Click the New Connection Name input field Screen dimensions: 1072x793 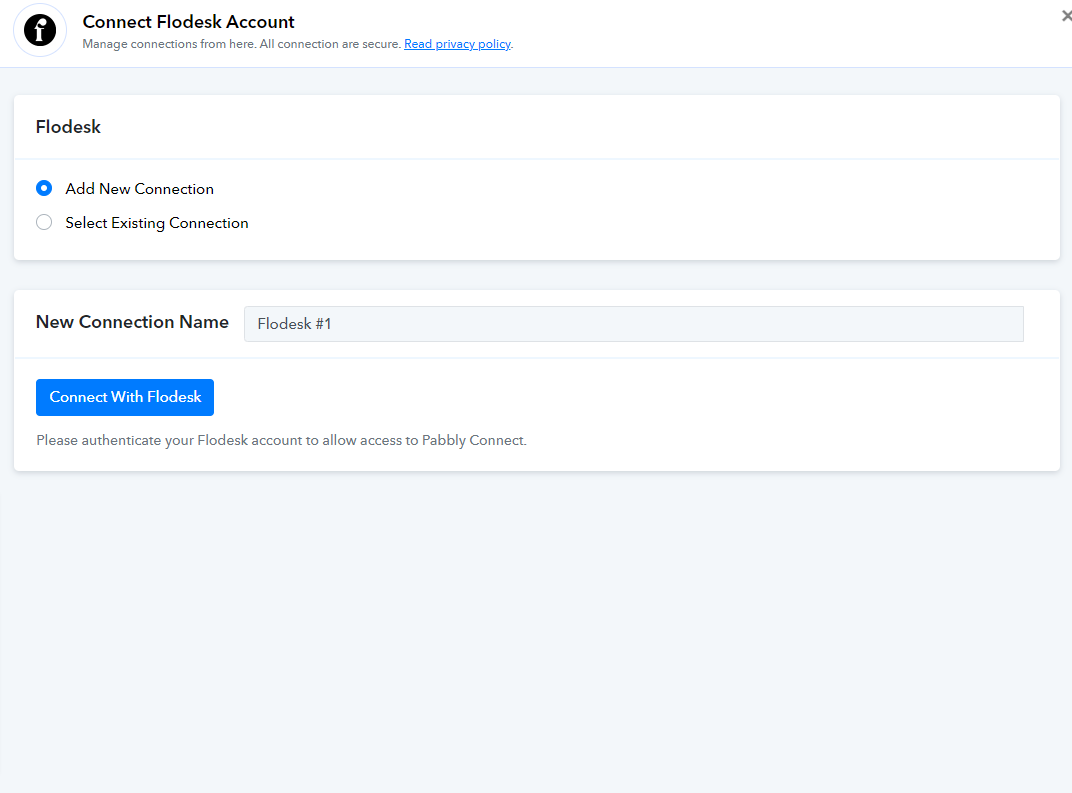[x=633, y=324]
